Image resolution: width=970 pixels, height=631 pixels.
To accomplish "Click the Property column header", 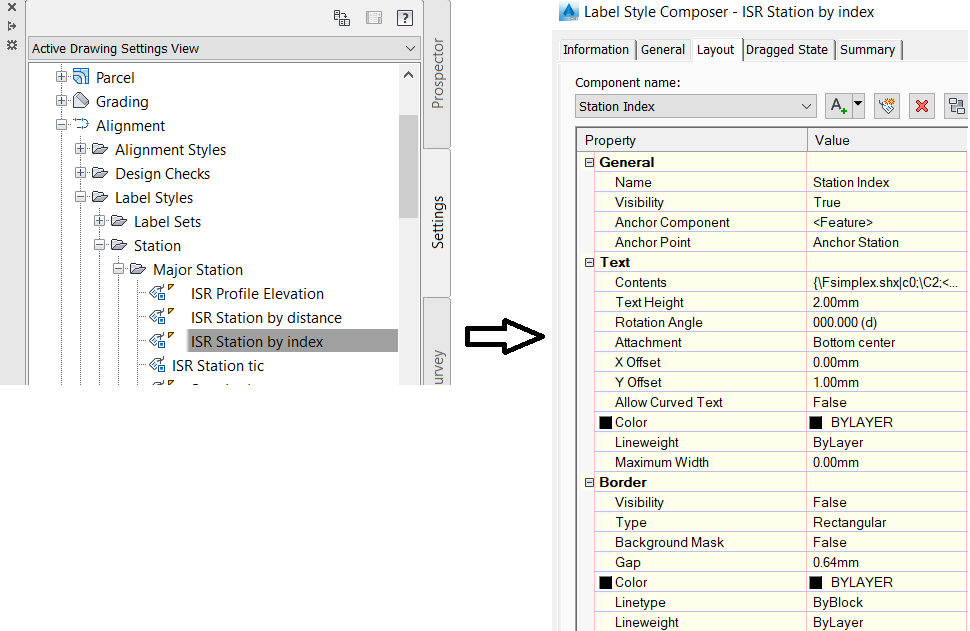I will coord(692,140).
